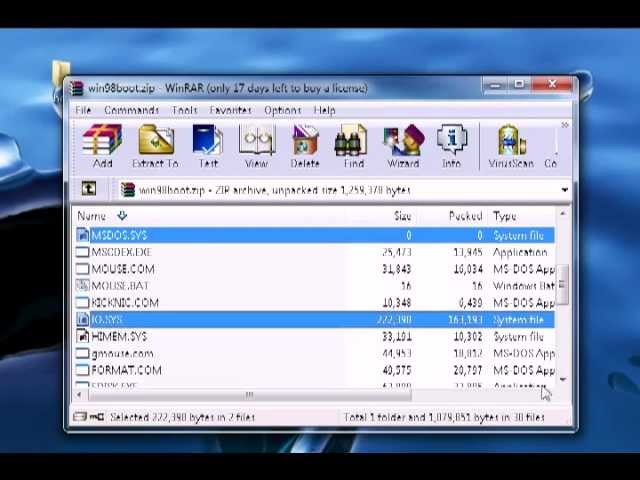The width and height of the screenshot is (640, 480).
Task: Minimize the WinRAR window
Action: click(x=495, y=85)
